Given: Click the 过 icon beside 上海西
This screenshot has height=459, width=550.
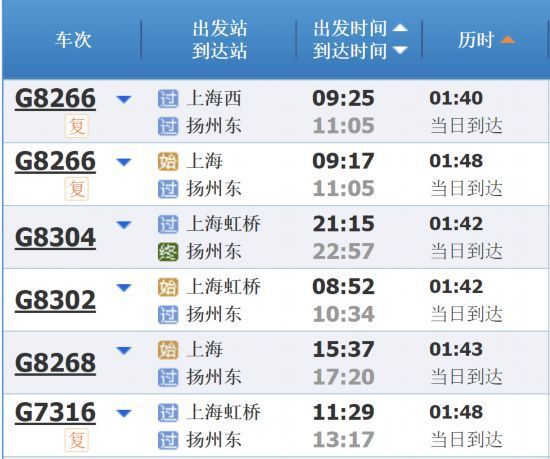Looking at the screenshot, I should 168,99.
